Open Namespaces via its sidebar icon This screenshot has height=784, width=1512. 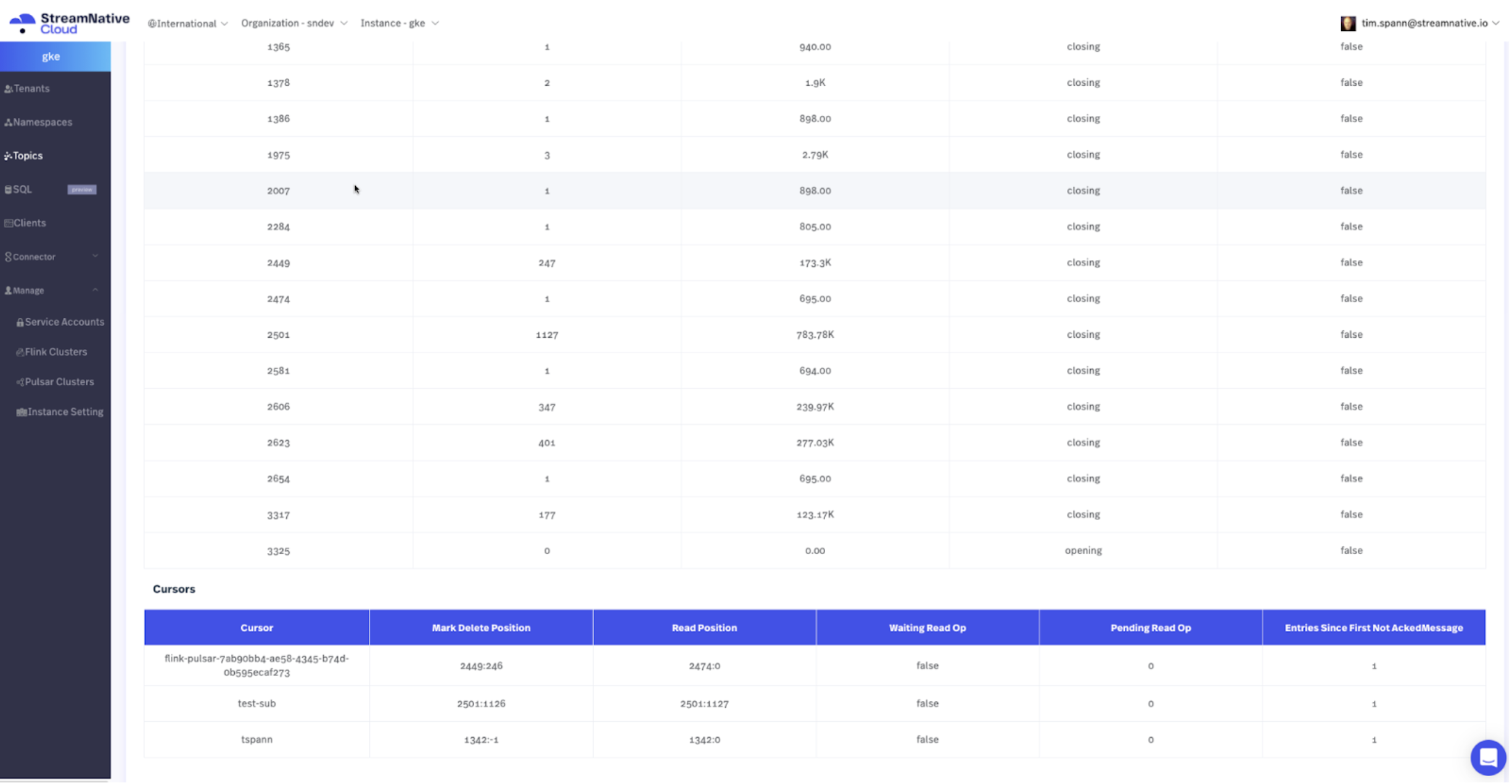click(8, 122)
